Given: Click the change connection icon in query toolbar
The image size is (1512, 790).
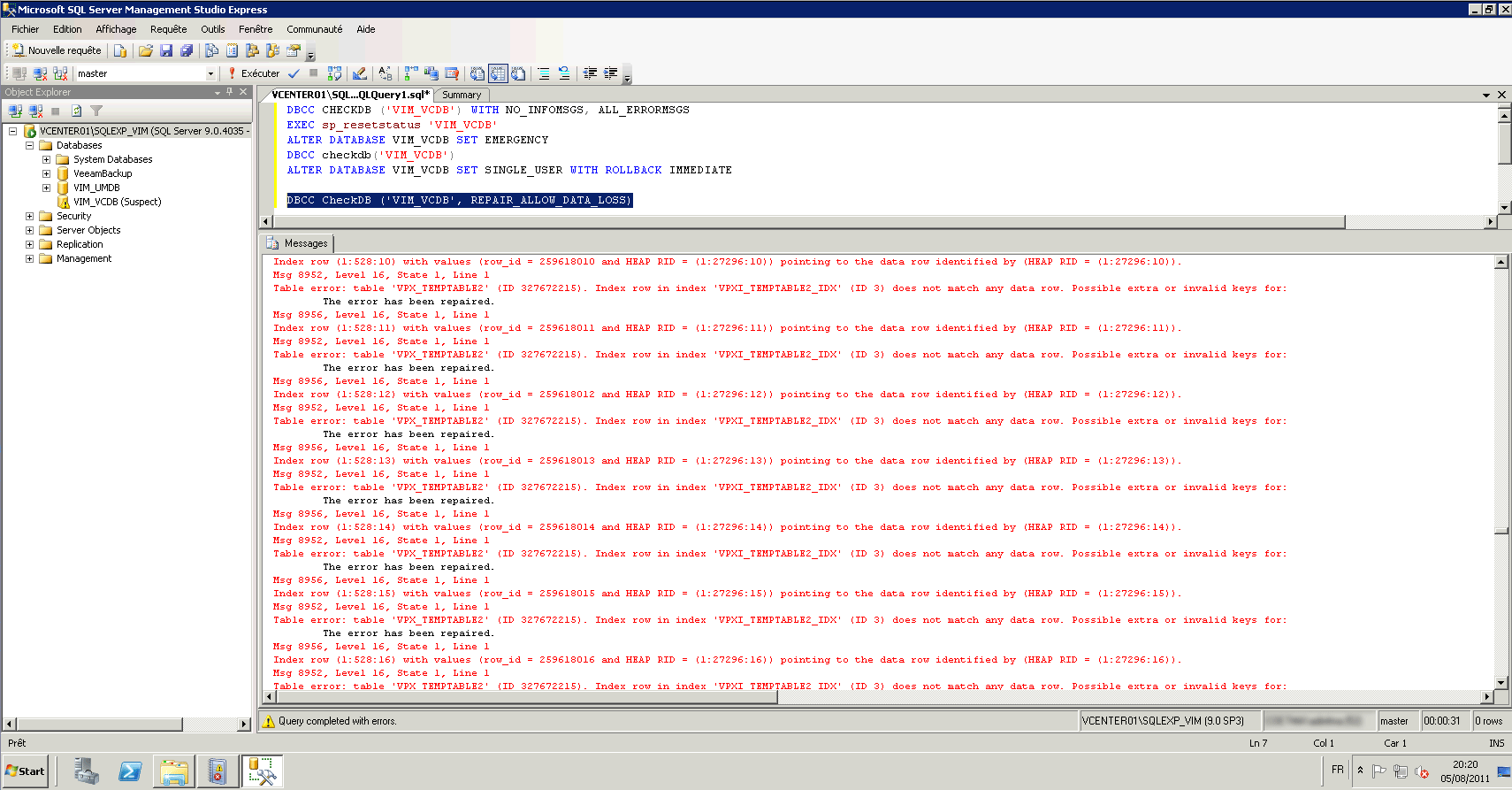Looking at the screenshot, I should 60,73.
